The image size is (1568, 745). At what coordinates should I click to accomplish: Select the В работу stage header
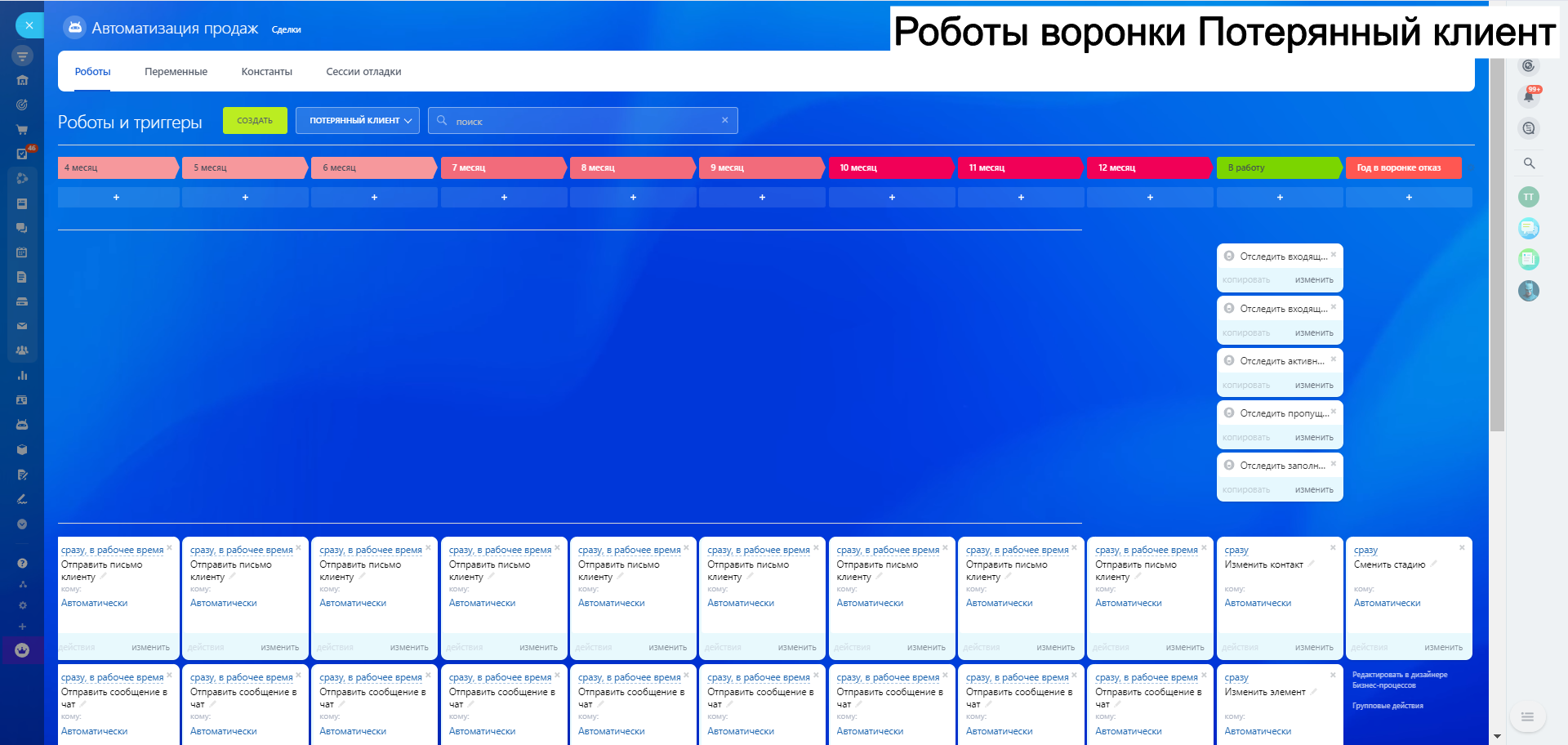click(x=1279, y=167)
